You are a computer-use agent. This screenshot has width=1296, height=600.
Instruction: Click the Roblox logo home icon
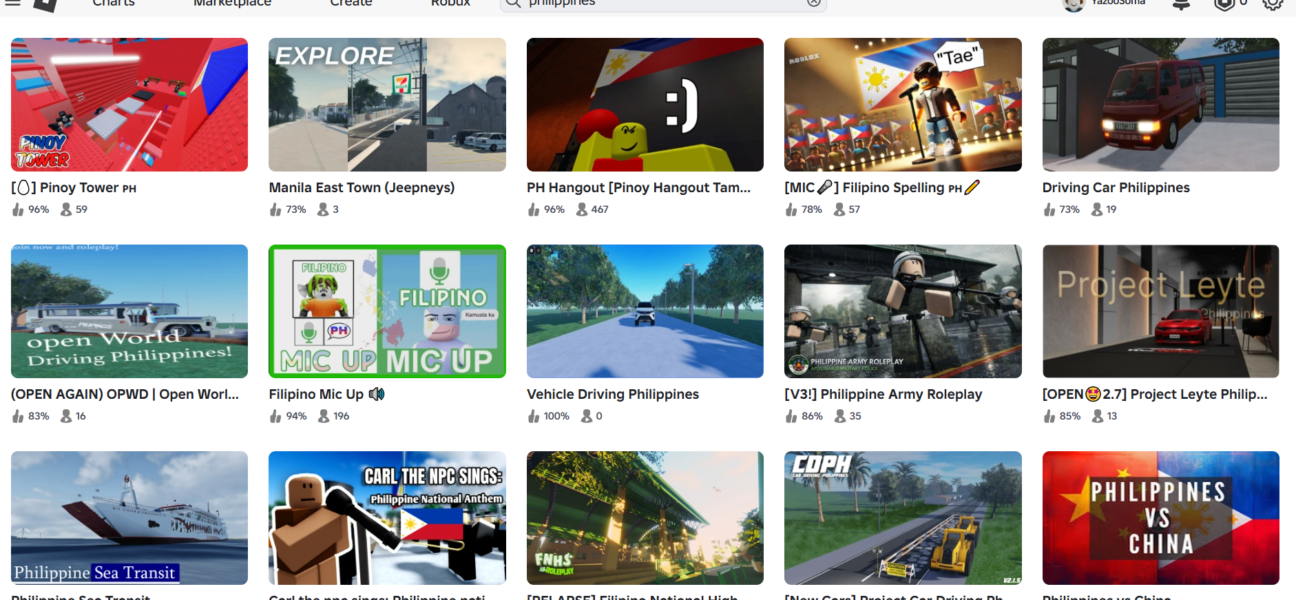click(x=46, y=4)
